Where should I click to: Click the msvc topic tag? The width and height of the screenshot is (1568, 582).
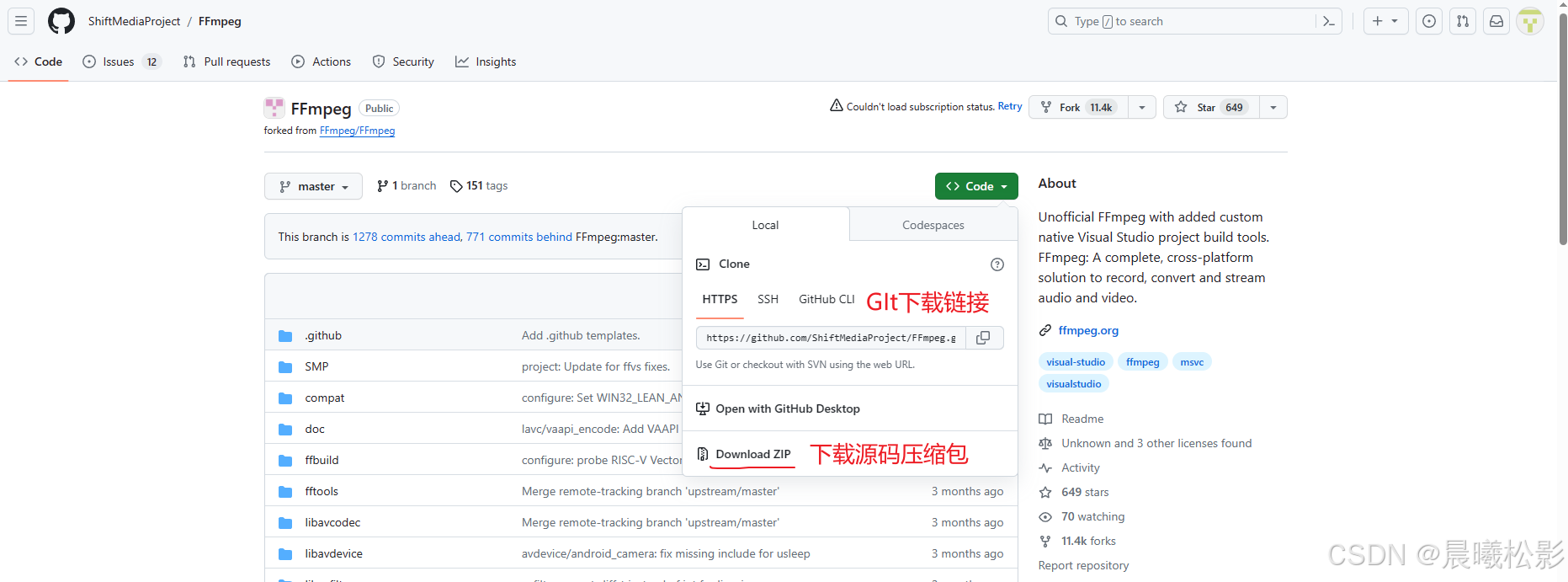coord(1192,362)
